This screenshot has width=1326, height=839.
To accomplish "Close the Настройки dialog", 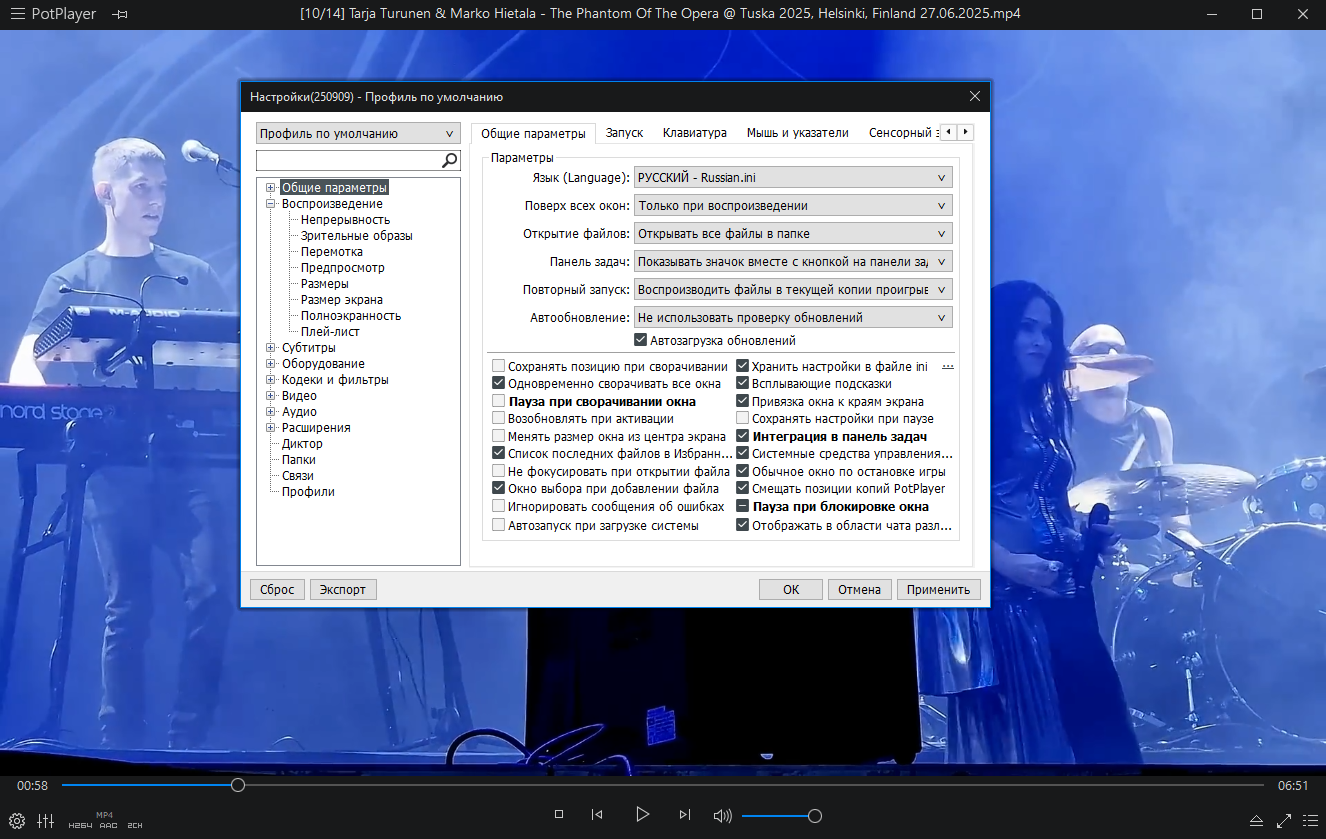I will (975, 97).
